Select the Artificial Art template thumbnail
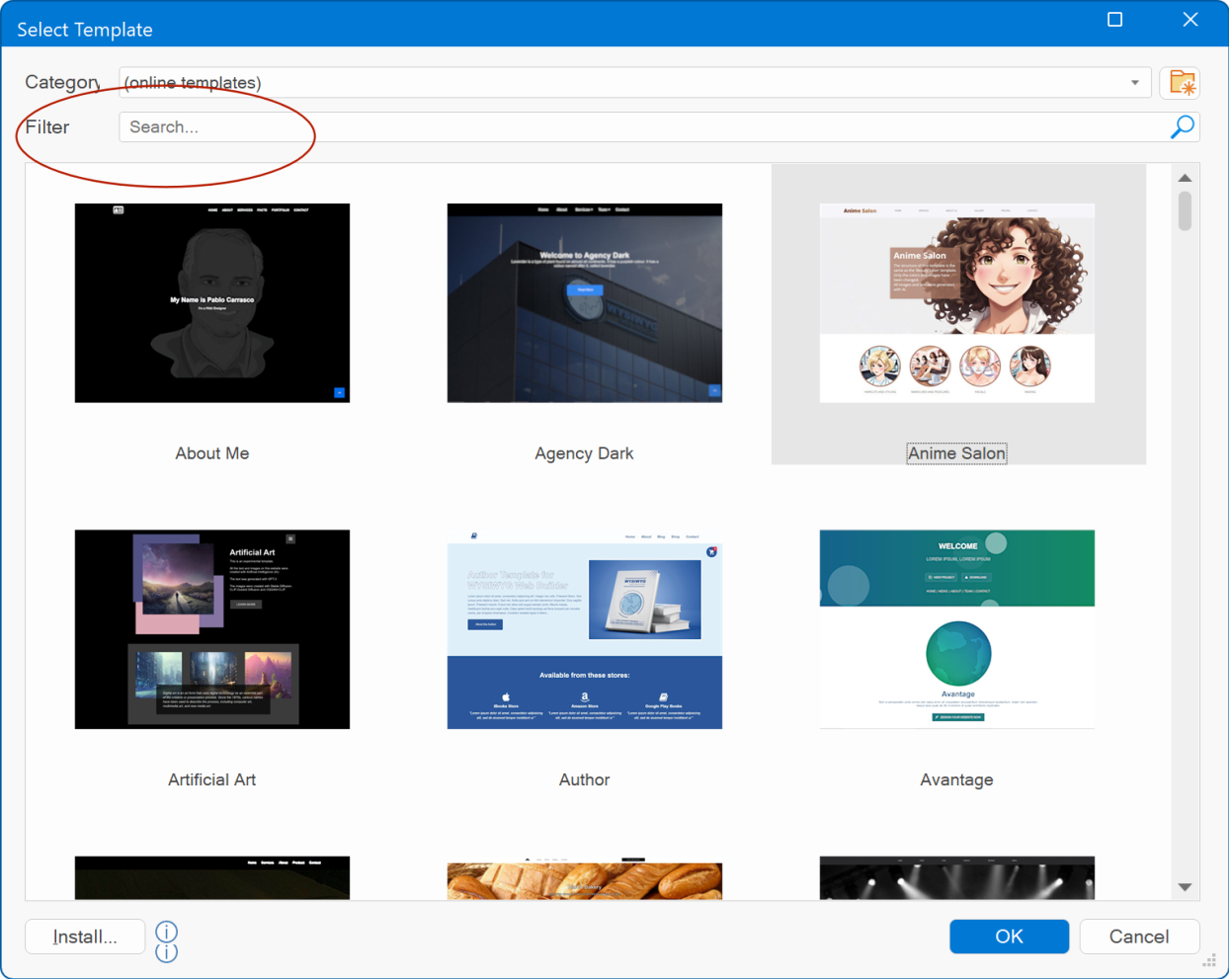 (x=212, y=629)
